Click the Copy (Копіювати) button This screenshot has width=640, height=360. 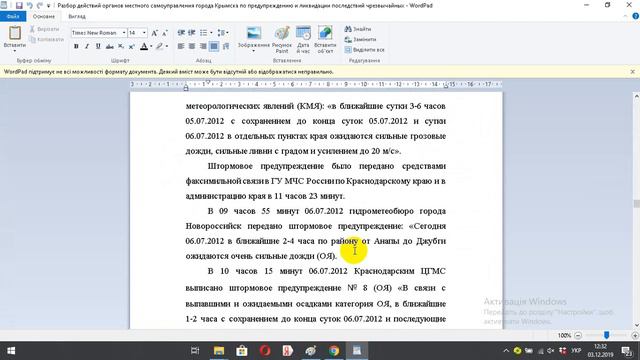47,40
